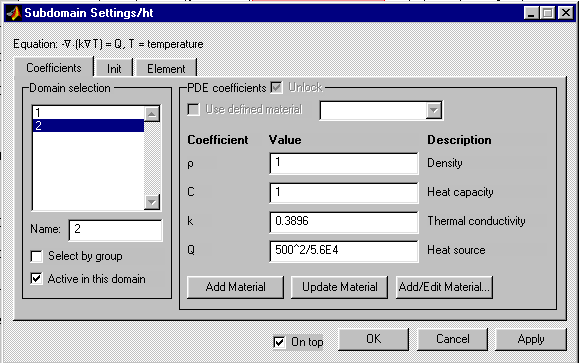Click the Heat source description label

[456, 250]
